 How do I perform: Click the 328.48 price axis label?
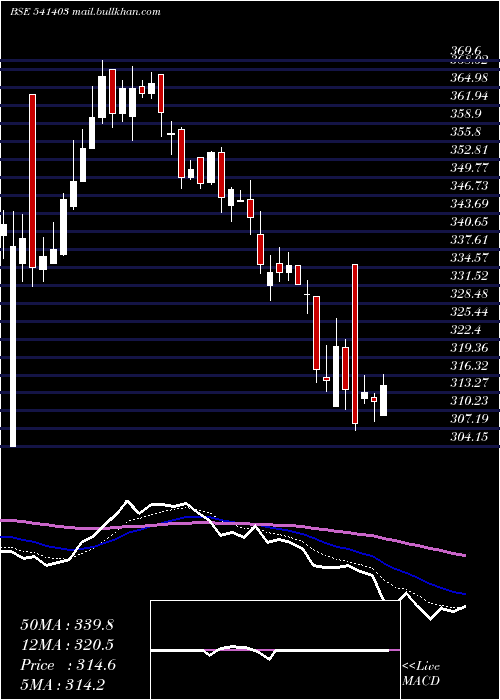click(x=469, y=294)
